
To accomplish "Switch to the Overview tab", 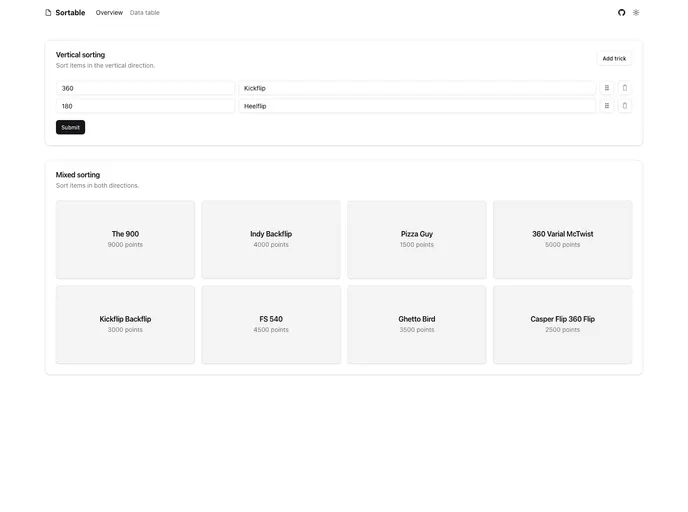I will 109,13.
